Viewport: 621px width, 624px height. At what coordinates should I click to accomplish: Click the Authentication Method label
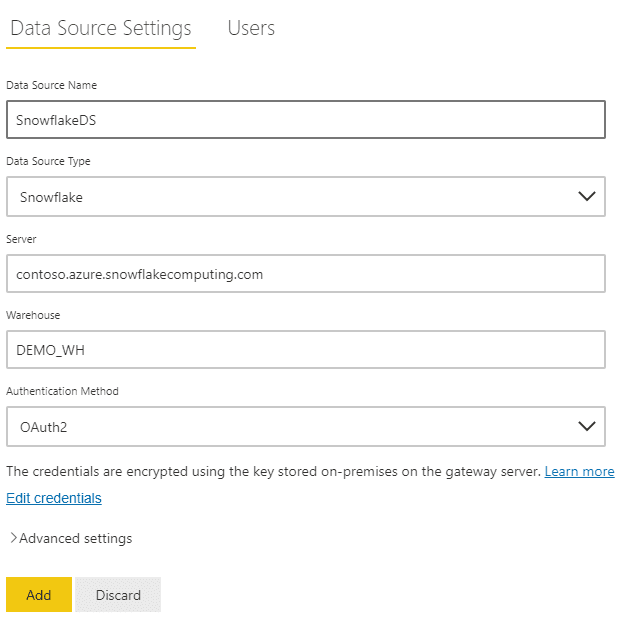point(62,391)
